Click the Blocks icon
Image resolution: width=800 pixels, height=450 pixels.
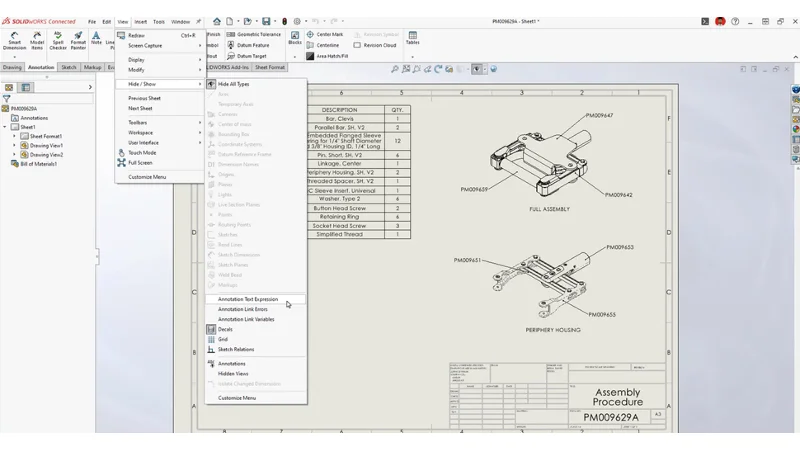click(294, 38)
